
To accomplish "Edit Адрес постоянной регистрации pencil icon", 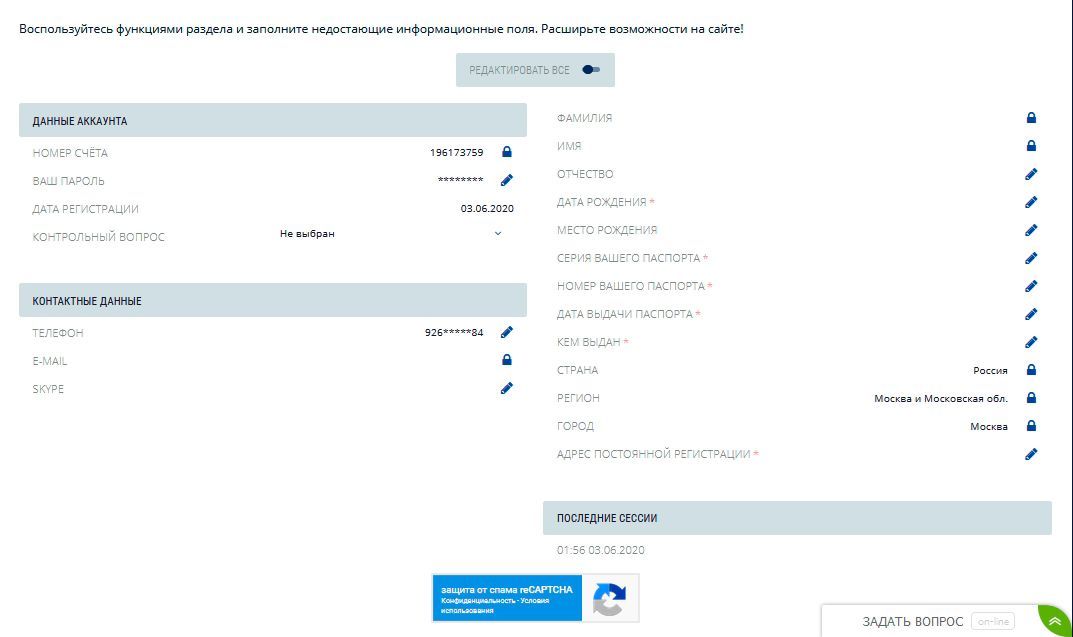I will 1031,454.
